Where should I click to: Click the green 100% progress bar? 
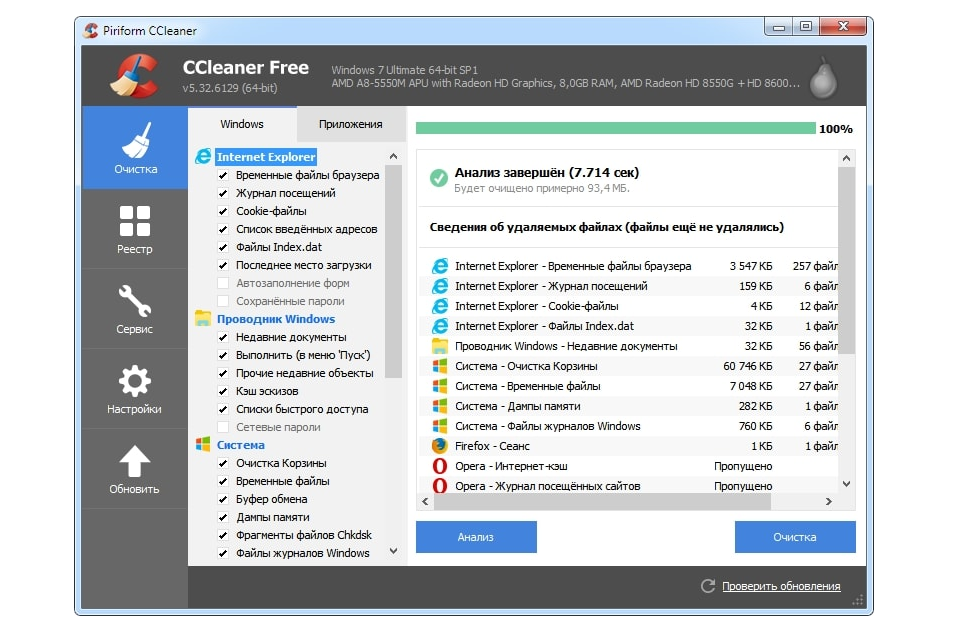[x=615, y=128]
